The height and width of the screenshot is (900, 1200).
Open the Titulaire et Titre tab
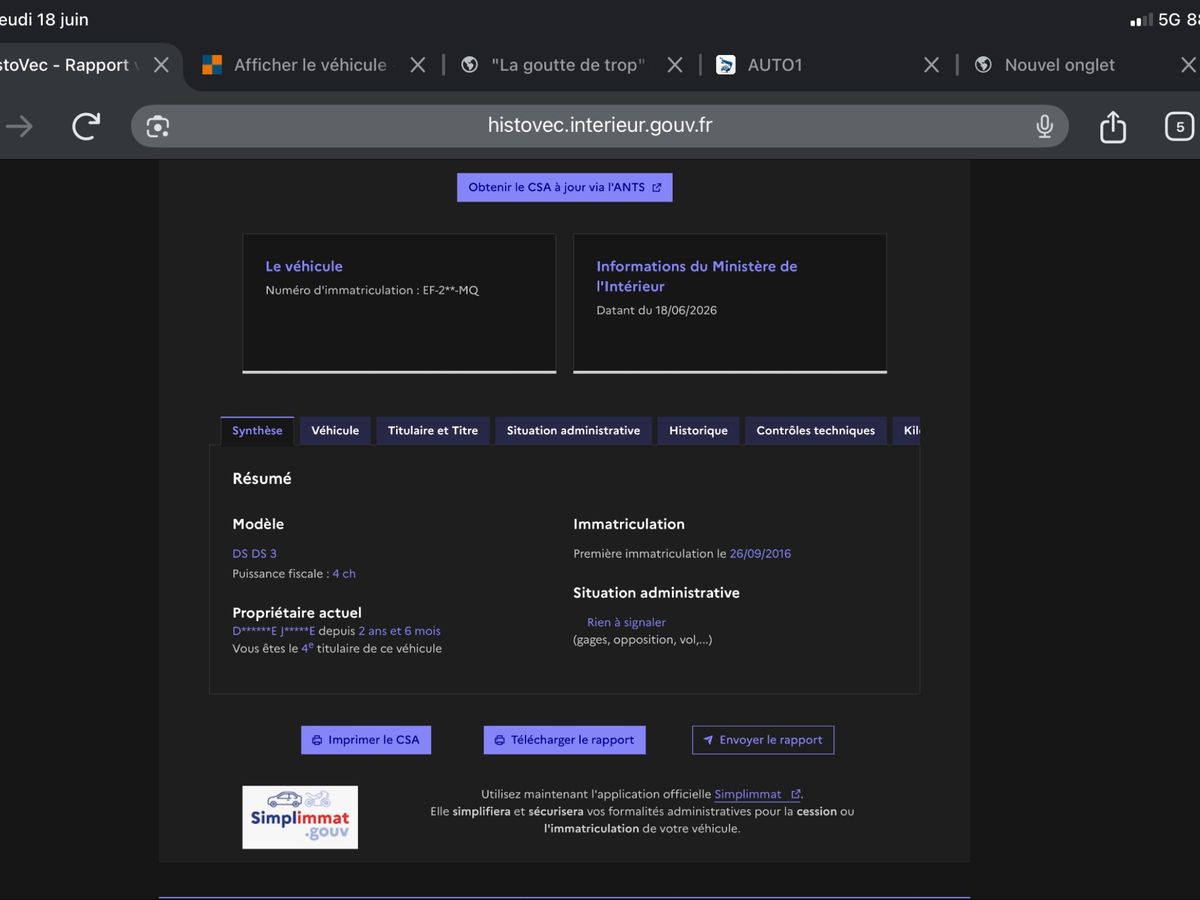point(433,431)
